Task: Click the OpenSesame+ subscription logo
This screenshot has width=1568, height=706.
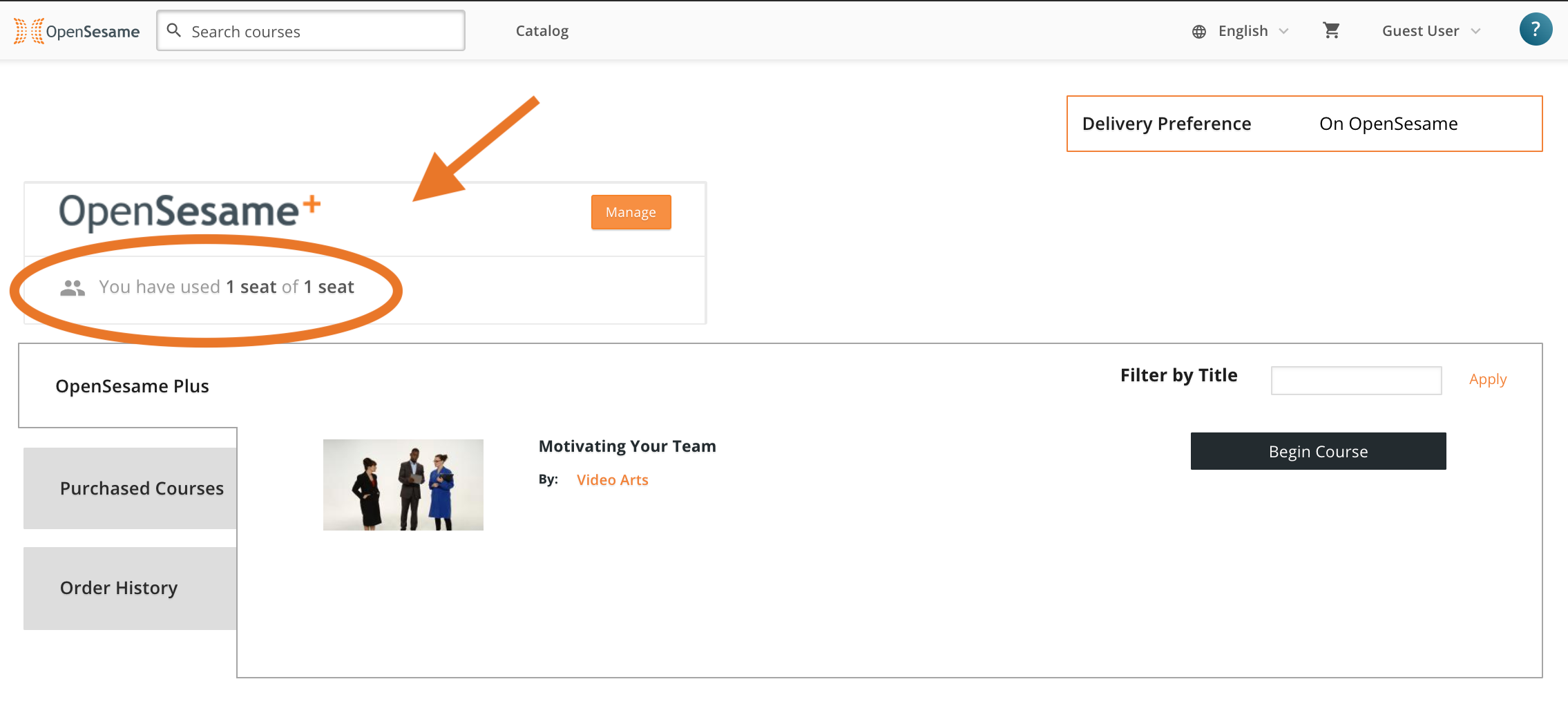Action: 189,212
